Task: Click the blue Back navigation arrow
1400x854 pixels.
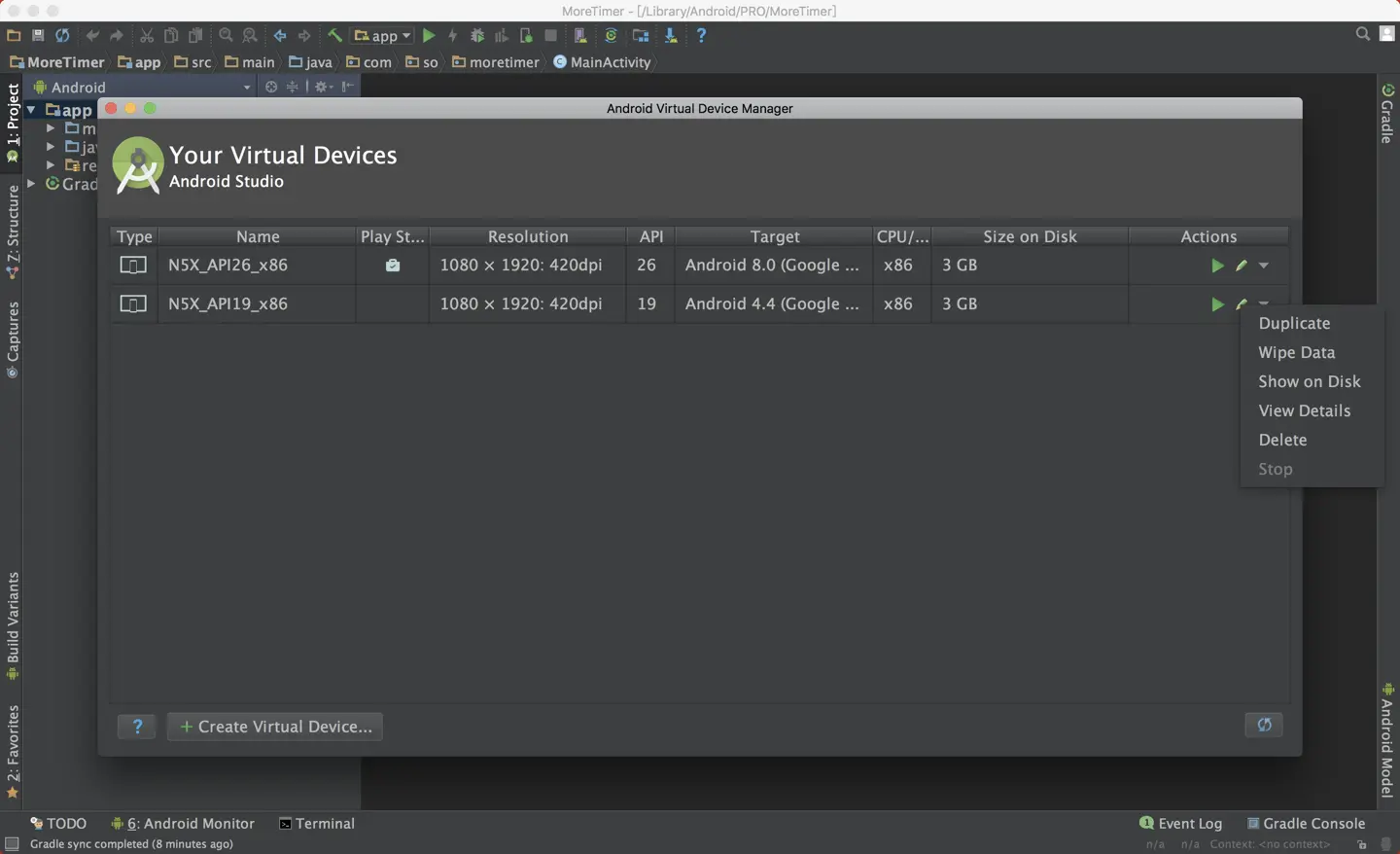Action: pos(280,35)
